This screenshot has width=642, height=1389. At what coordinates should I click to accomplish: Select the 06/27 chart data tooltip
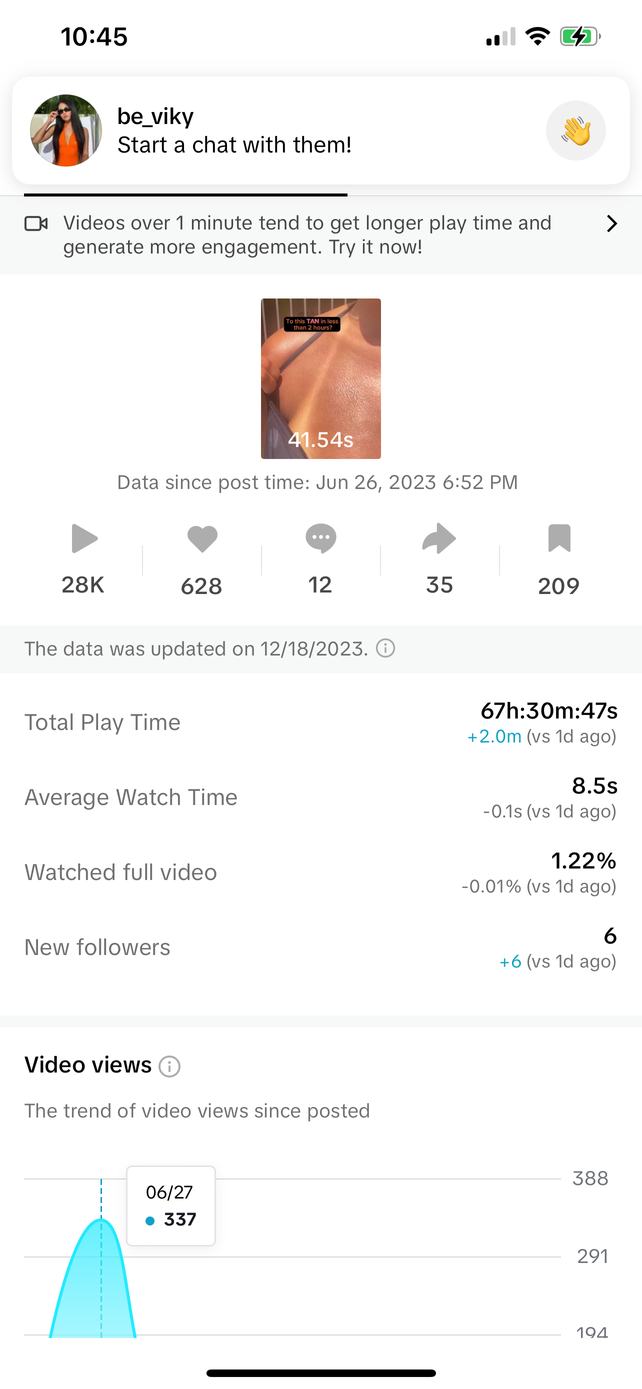pyautogui.click(x=171, y=1206)
